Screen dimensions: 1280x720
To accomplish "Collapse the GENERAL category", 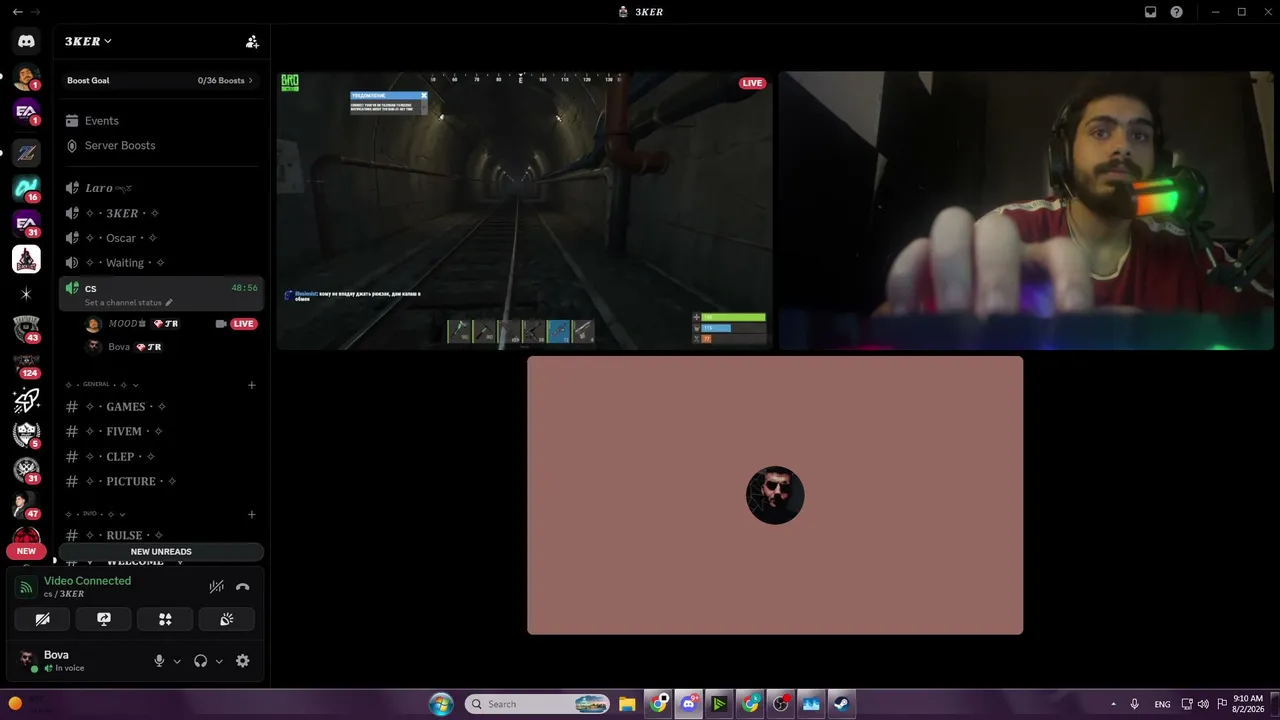I will 102,385.
